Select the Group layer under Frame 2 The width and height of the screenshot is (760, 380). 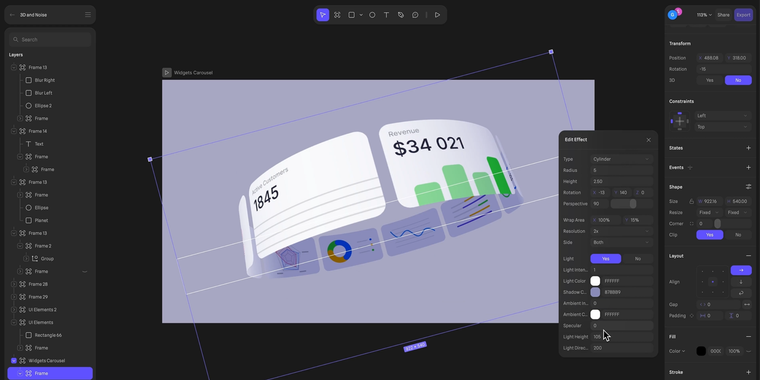click(47, 258)
